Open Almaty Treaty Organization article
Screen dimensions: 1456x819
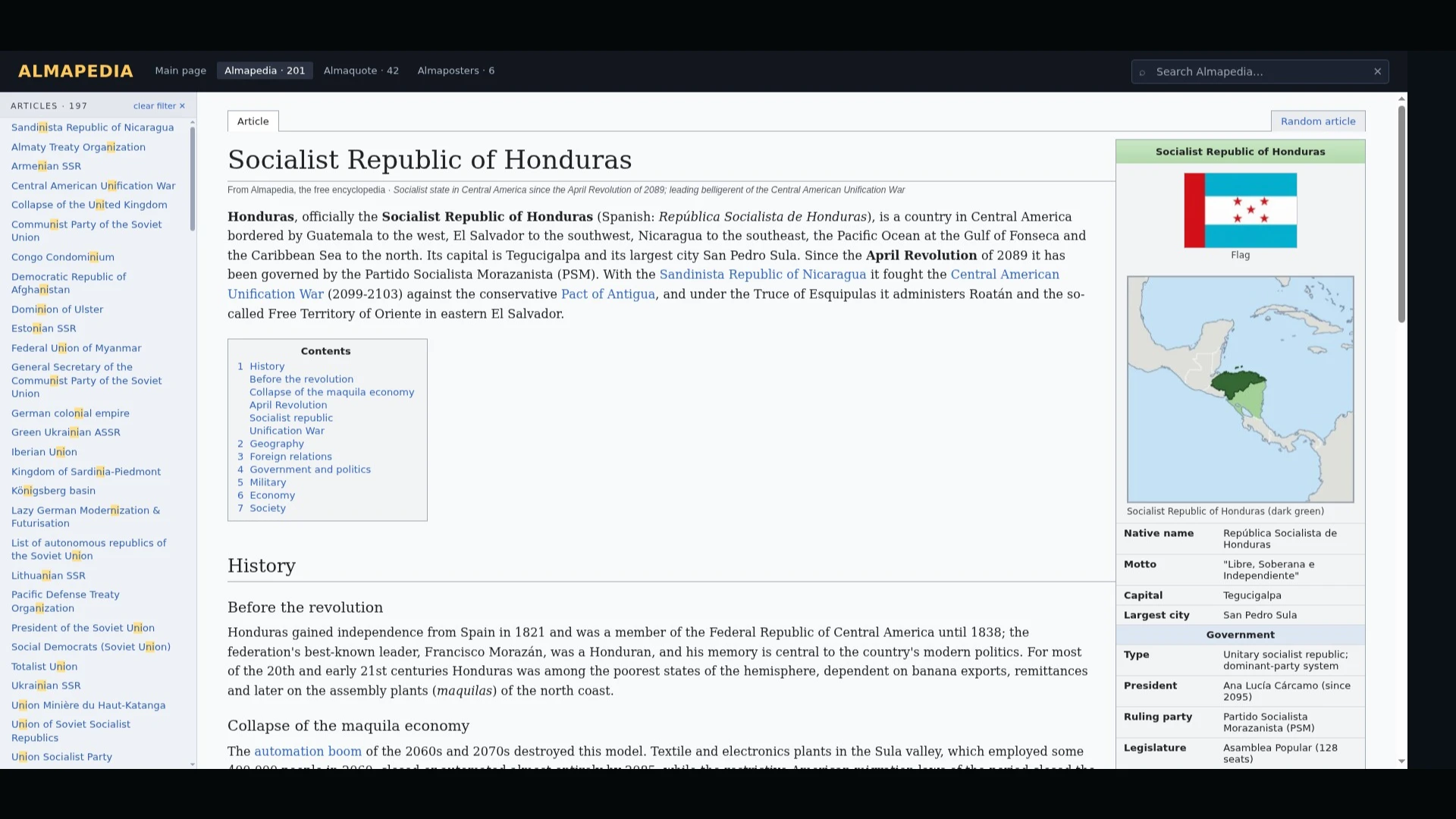pyautogui.click(x=78, y=147)
